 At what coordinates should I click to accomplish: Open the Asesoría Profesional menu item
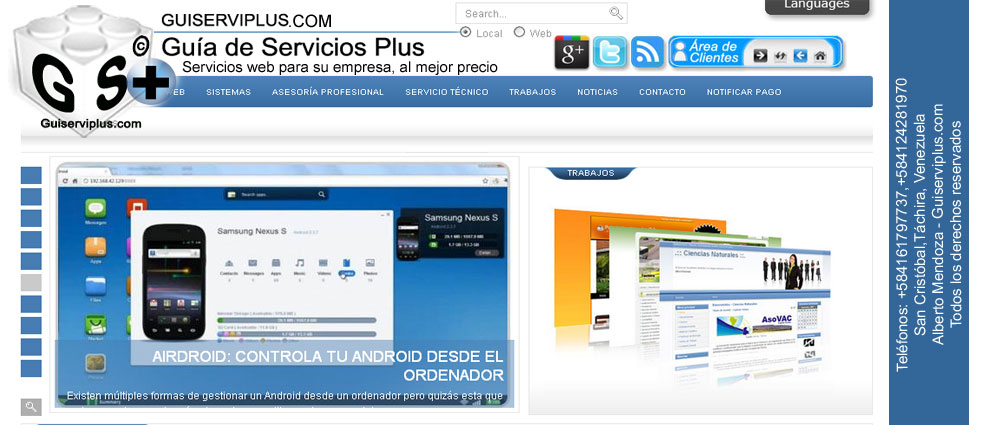pyautogui.click(x=327, y=92)
